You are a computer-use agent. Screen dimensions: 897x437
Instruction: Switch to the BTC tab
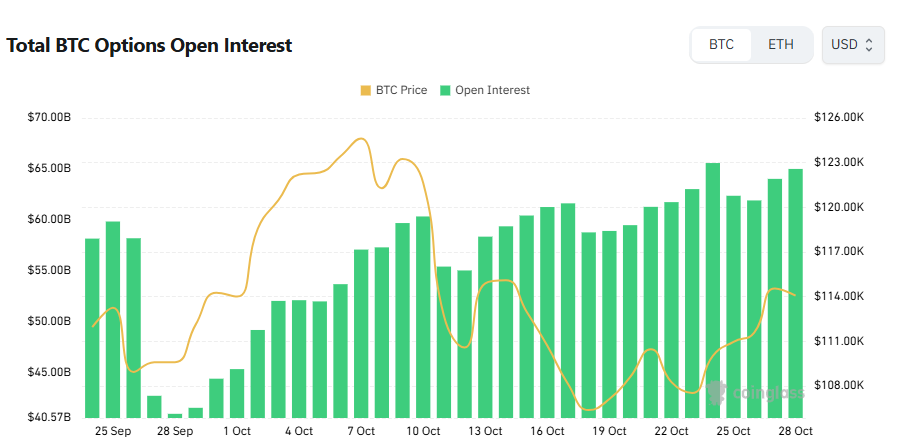point(721,45)
